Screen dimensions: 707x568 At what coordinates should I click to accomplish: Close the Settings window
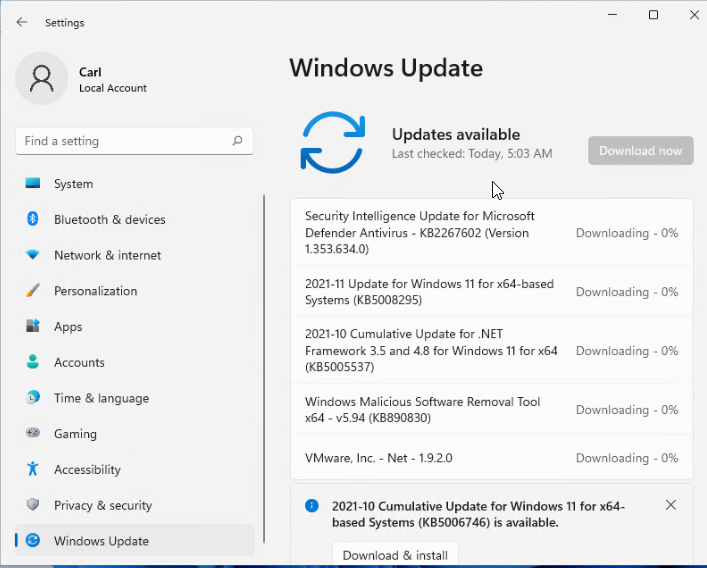point(694,15)
